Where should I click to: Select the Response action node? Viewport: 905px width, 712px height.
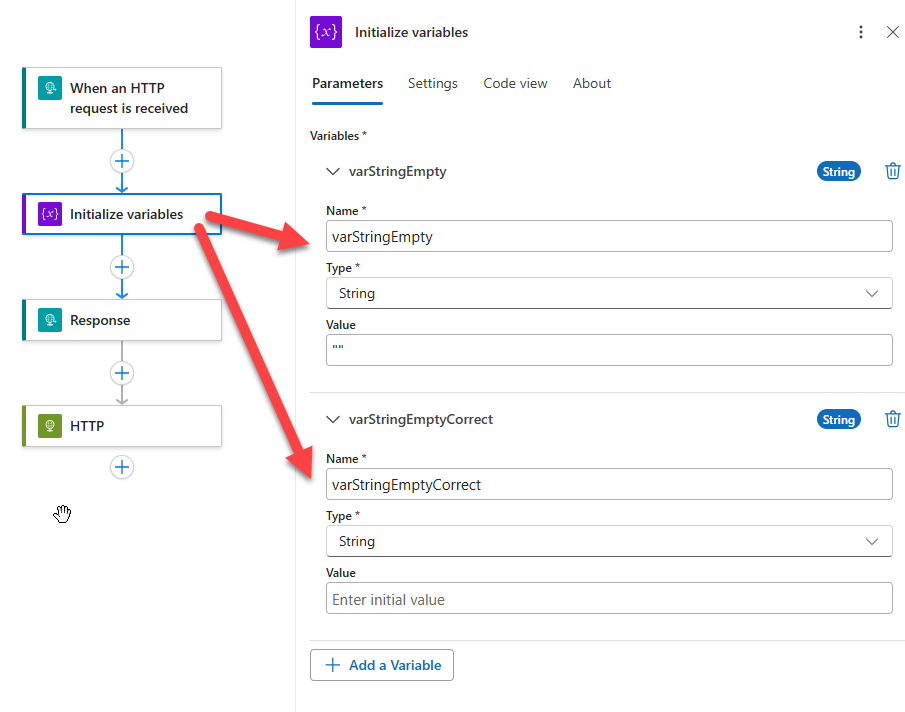[x=122, y=320]
